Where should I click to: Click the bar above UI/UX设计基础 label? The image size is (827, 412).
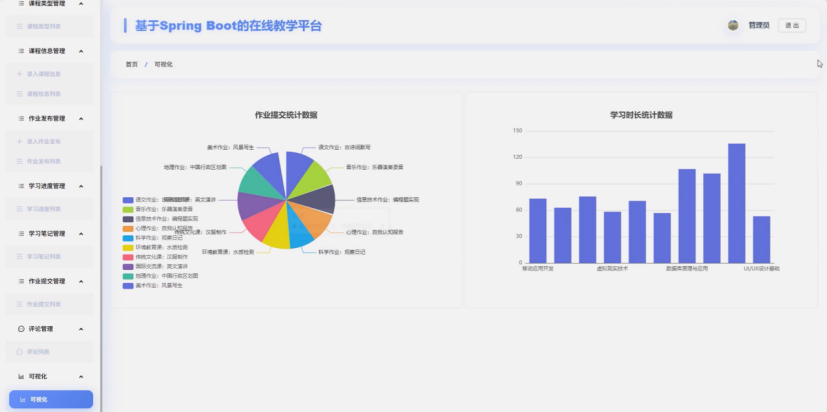761,239
